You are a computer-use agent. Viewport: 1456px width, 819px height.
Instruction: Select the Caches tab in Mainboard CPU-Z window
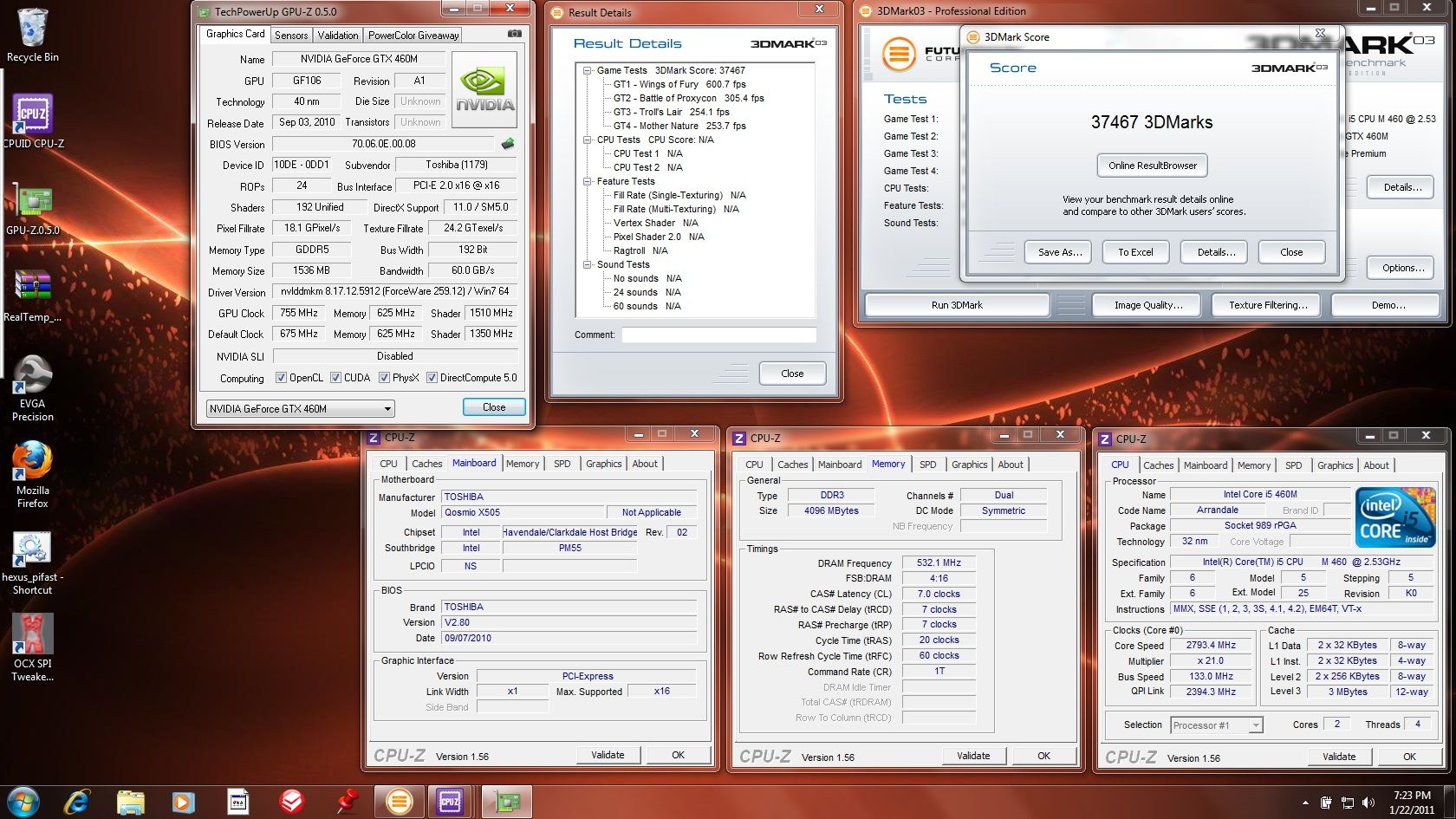tap(426, 464)
